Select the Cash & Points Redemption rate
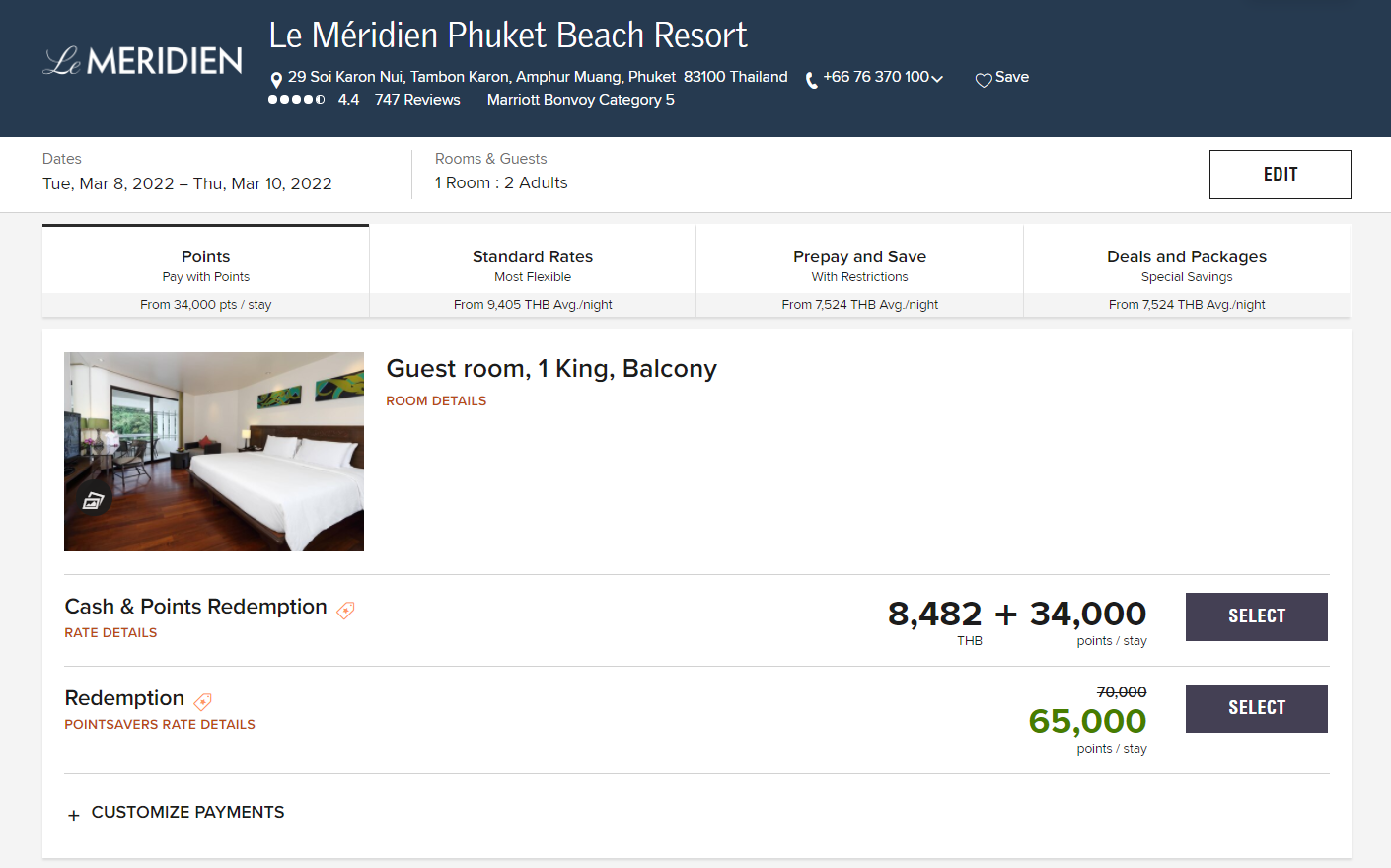1391x868 pixels. click(x=1256, y=615)
